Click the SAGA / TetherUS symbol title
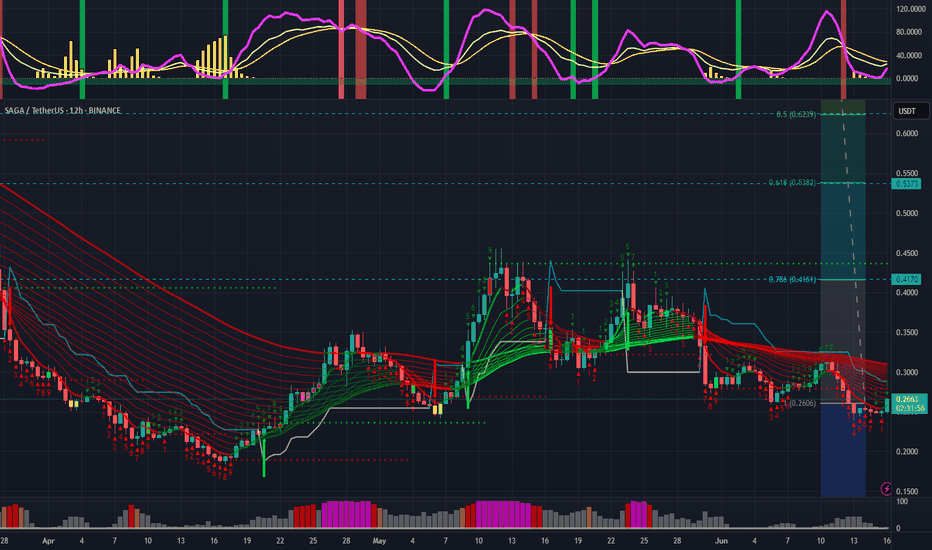Screen dimensions: 932x550 coord(62,111)
